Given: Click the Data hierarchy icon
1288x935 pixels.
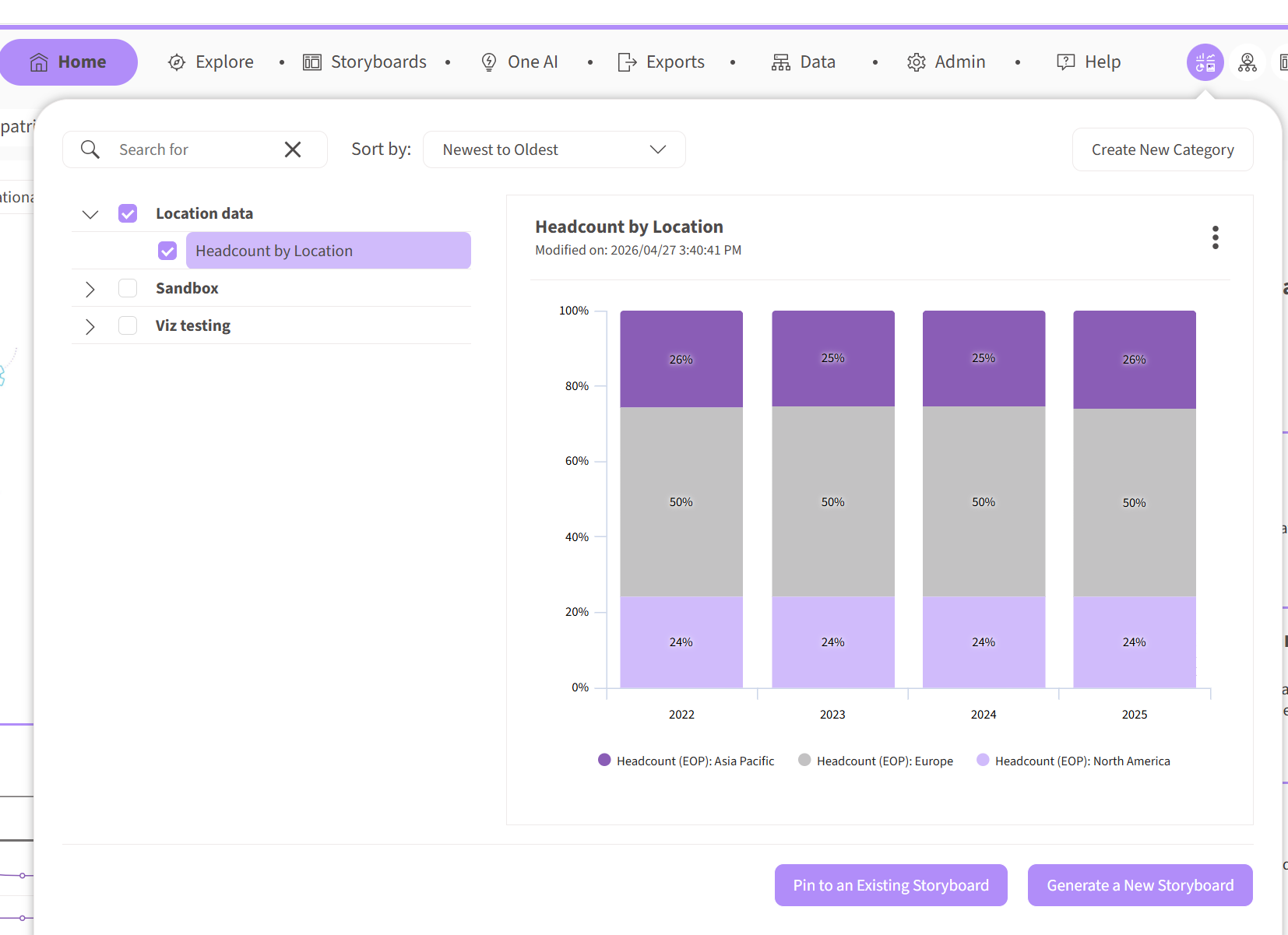Looking at the screenshot, I should [780, 62].
